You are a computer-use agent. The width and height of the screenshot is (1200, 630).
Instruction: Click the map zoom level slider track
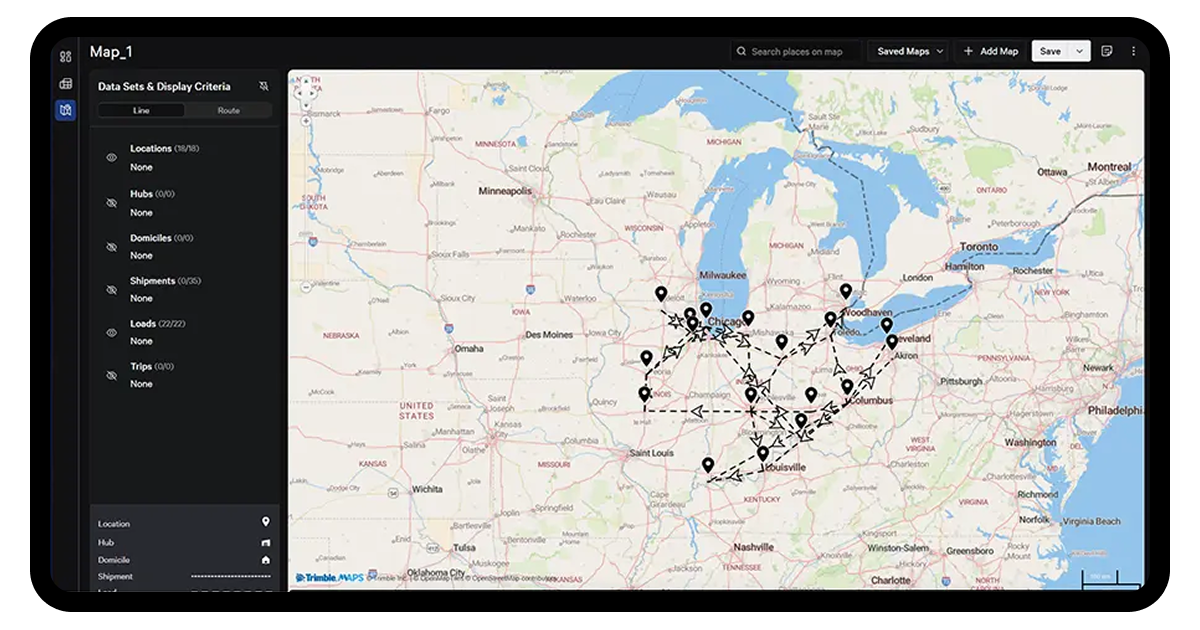point(306,205)
